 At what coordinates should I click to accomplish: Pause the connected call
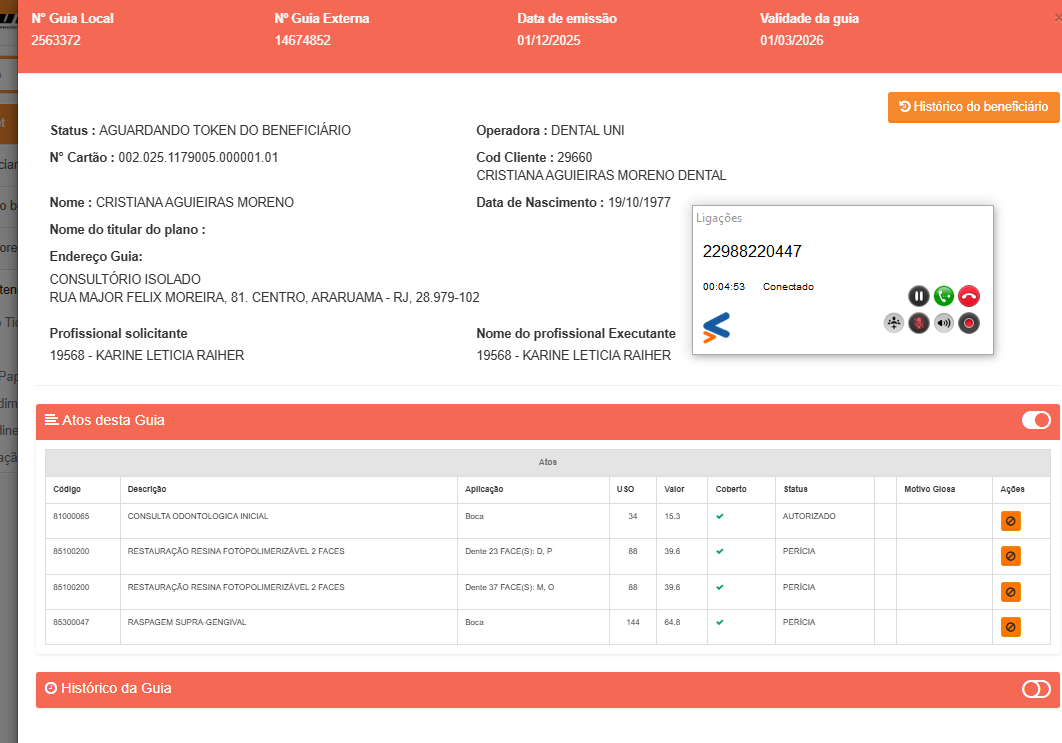(919, 296)
